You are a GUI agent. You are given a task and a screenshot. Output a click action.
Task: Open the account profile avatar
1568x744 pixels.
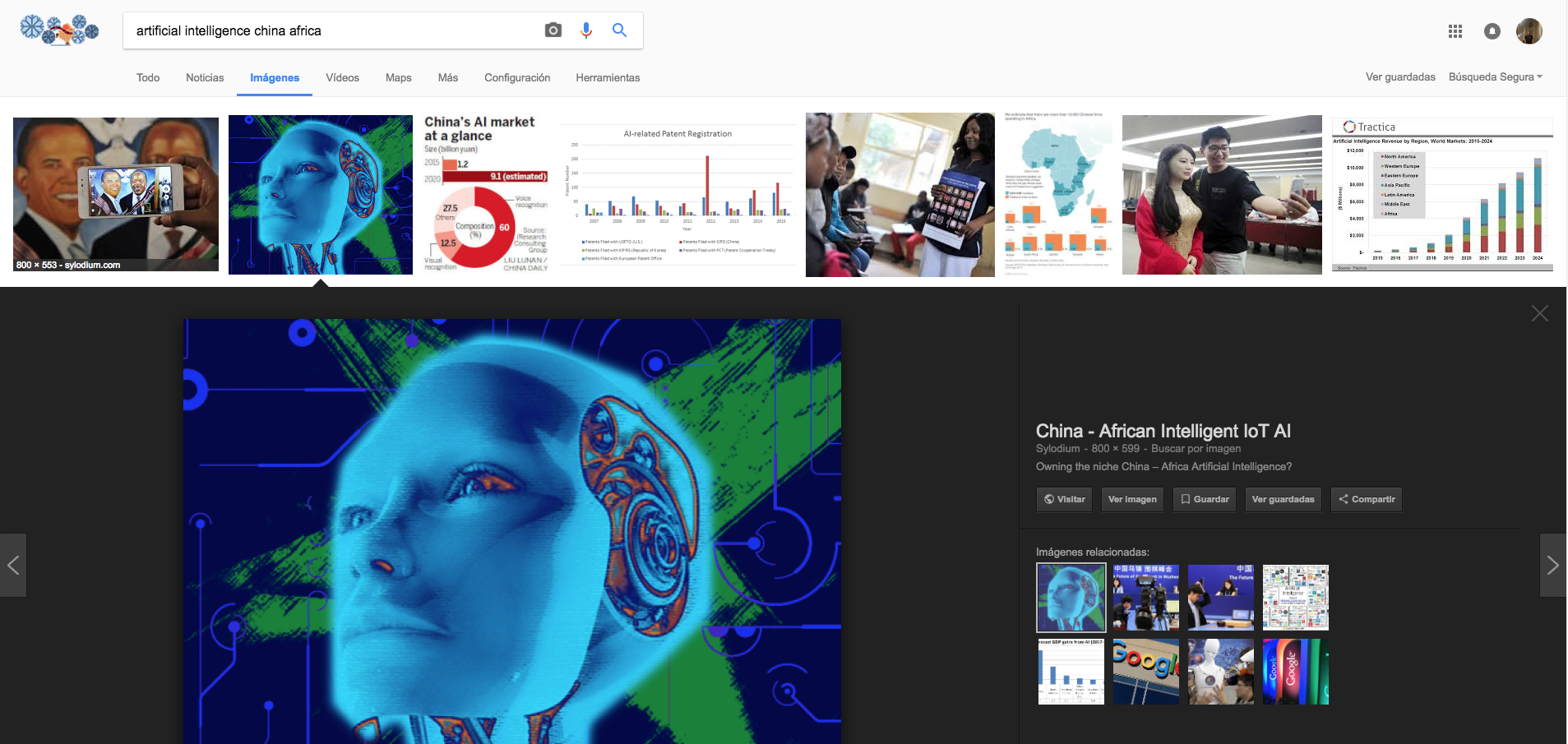point(1529,31)
